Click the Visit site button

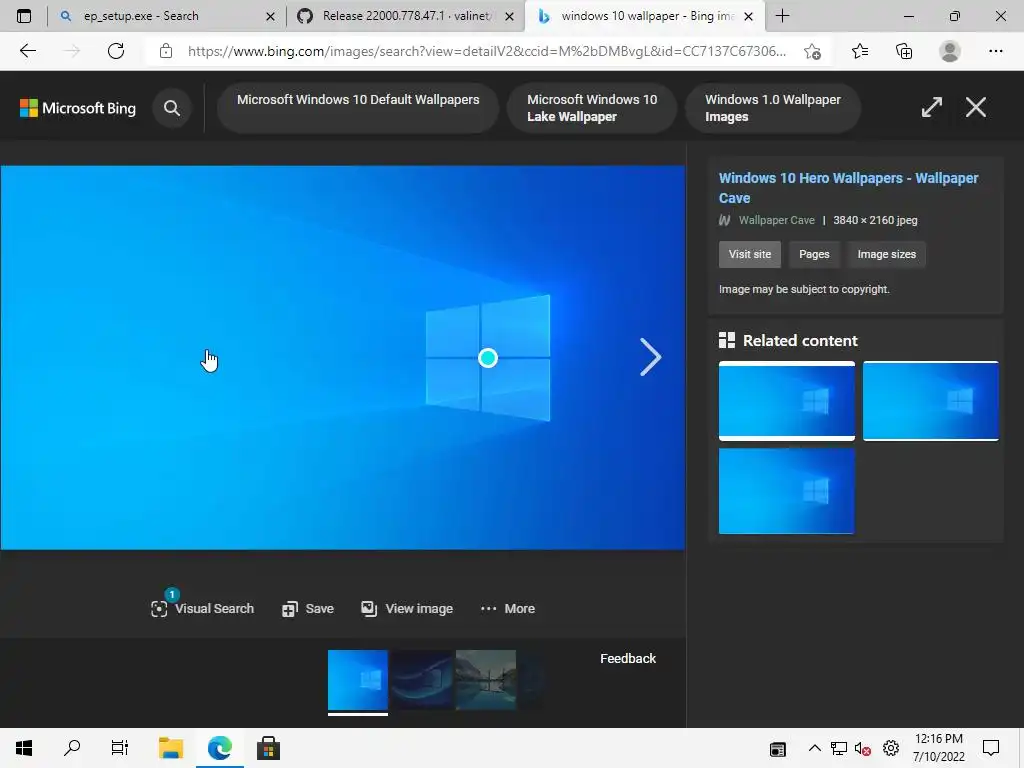coord(750,254)
